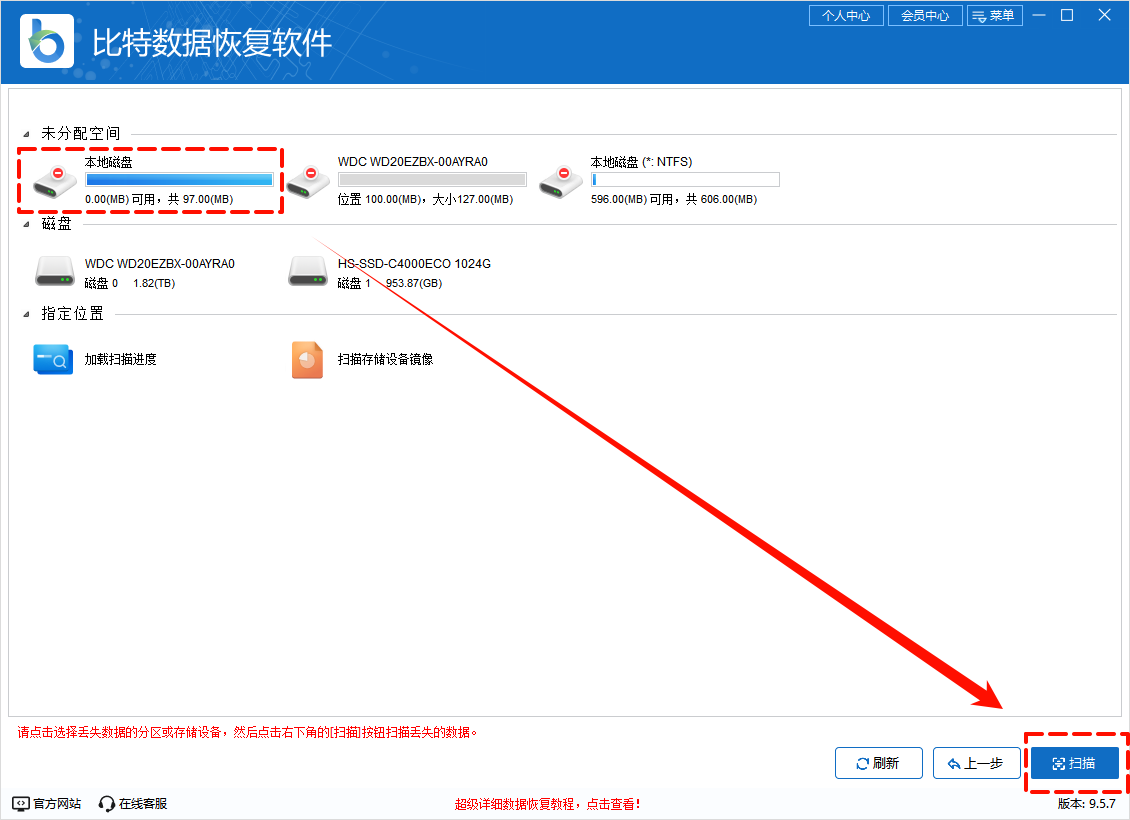Viewport: 1130px width, 820px height.
Task: Click the 刷新 refresh button
Action: click(x=878, y=763)
